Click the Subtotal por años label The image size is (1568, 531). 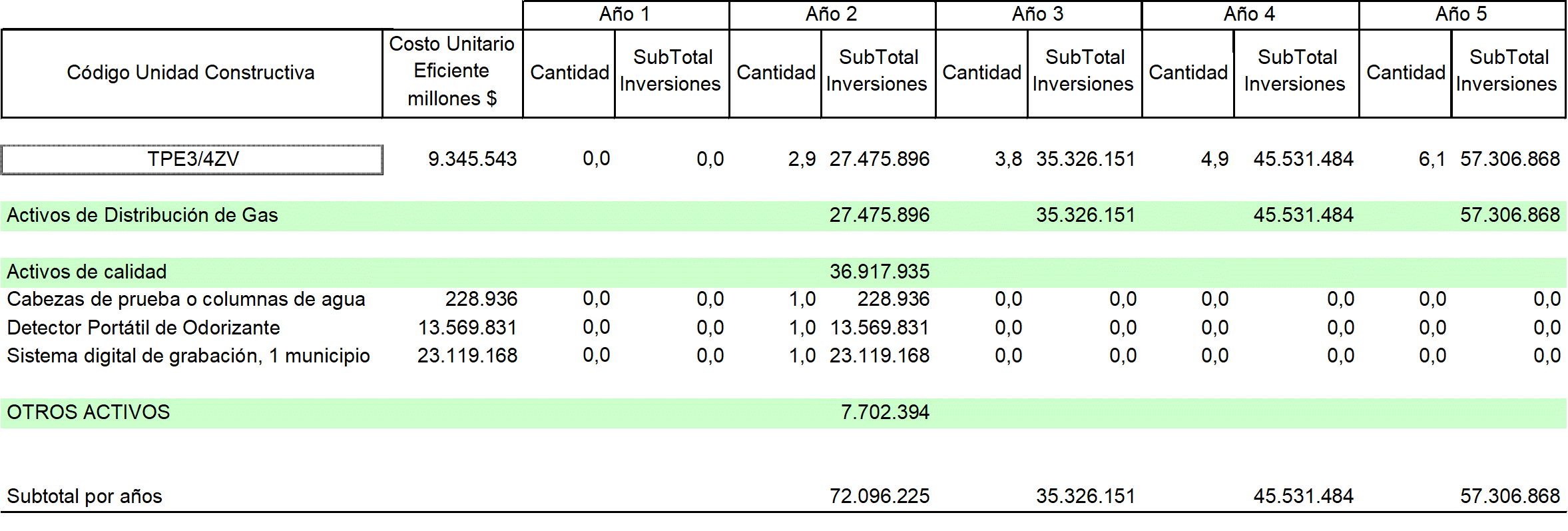[x=85, y=496]
